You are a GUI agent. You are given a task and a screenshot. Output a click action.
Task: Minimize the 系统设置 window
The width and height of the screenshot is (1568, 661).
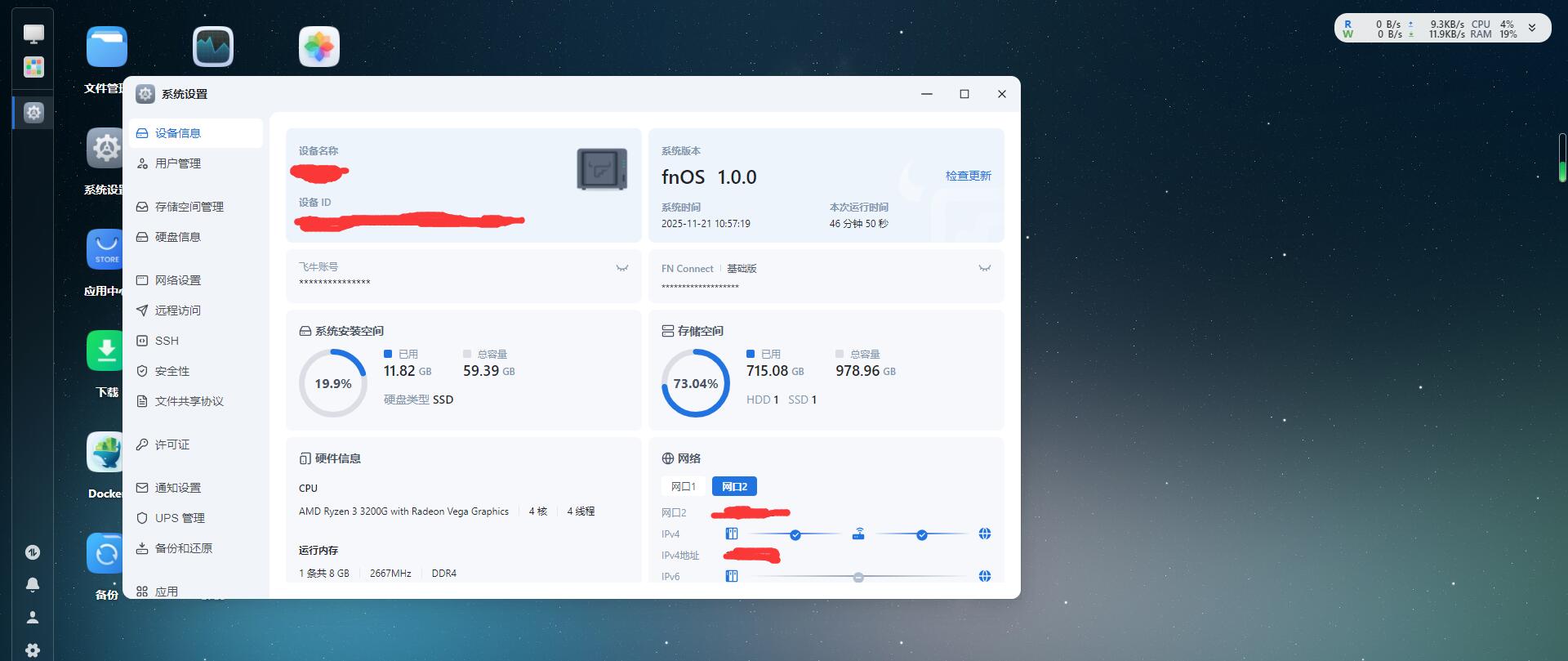pos(927,94)
